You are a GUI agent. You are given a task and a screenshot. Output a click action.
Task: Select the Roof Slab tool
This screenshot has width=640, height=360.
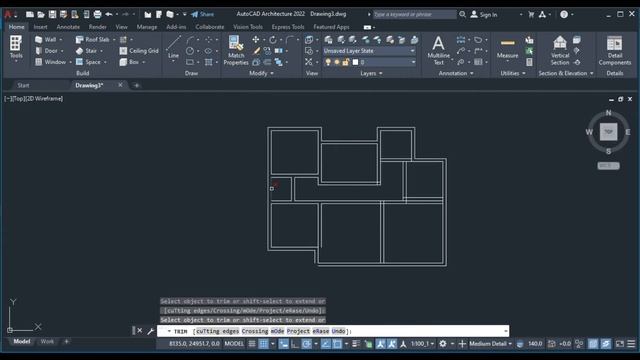click(93, 40)
